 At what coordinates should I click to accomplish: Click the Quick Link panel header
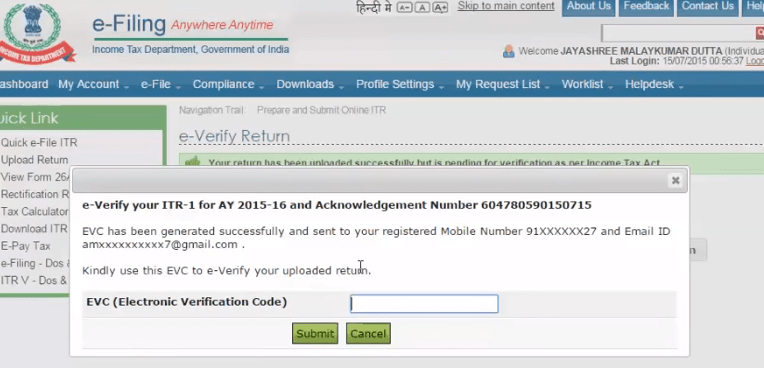click(83, 117)
